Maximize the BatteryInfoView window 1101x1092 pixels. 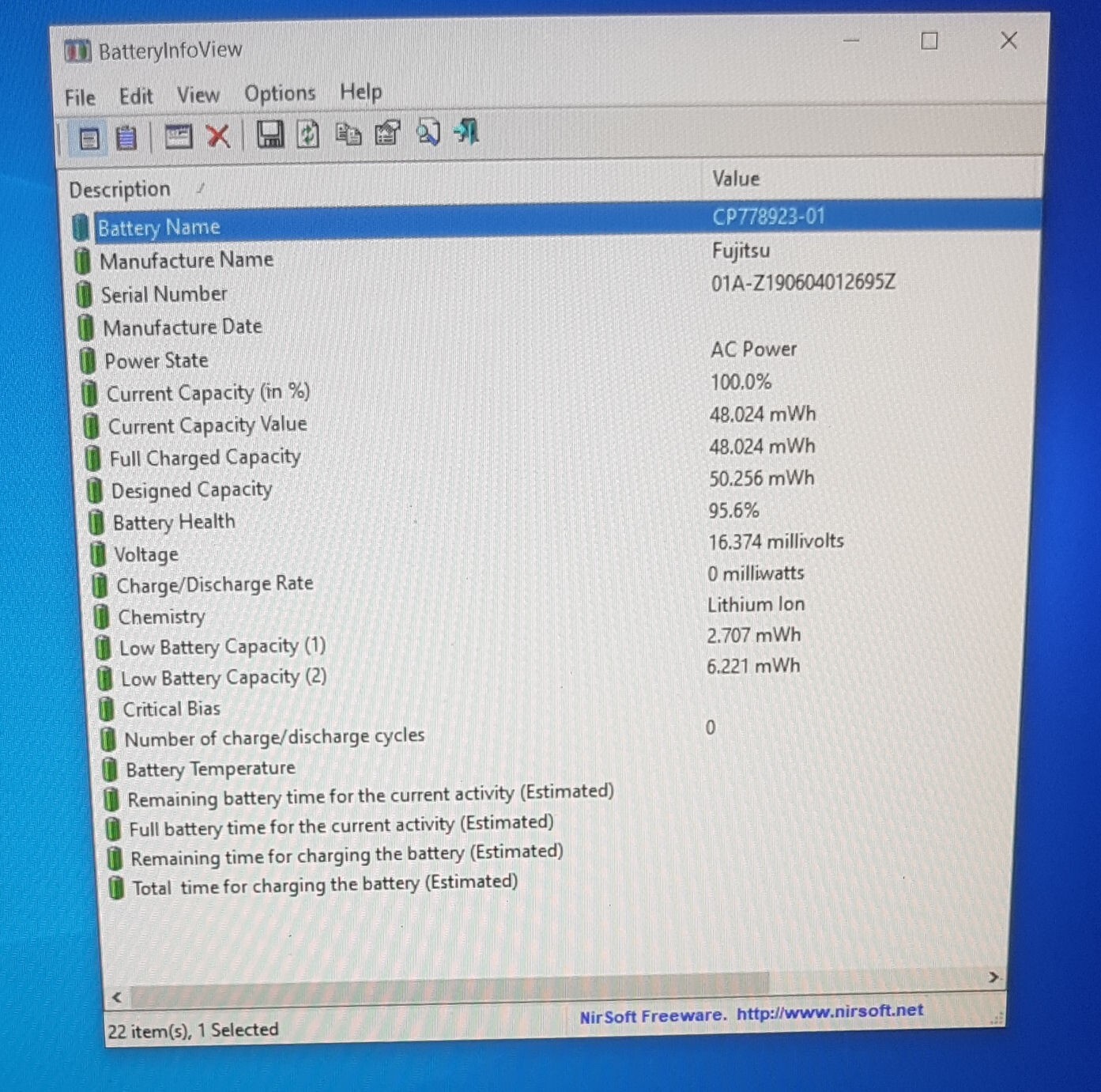[x=929, y=41]
